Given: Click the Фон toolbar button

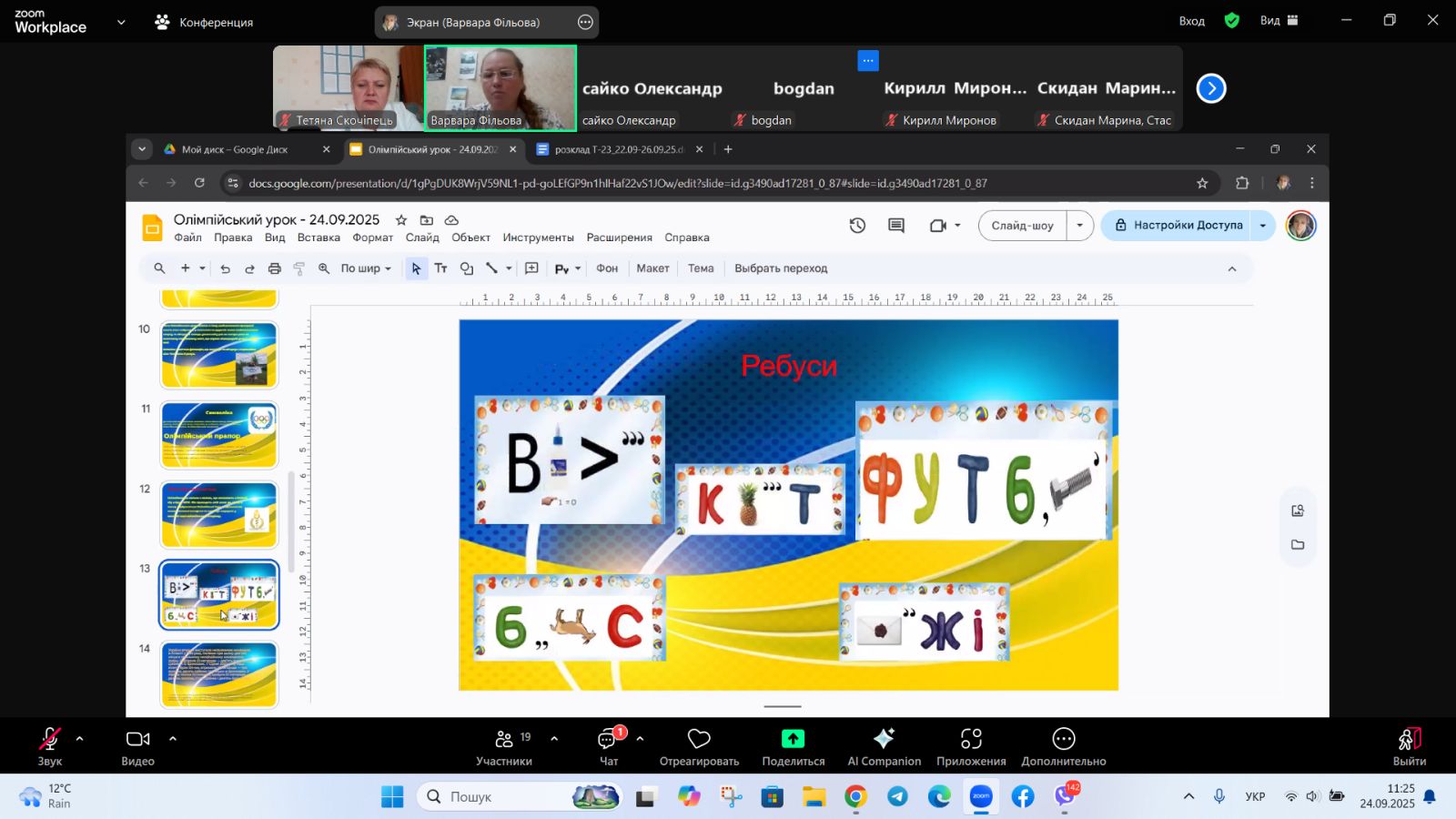Looking at the screenshot, I should (607, 268).
